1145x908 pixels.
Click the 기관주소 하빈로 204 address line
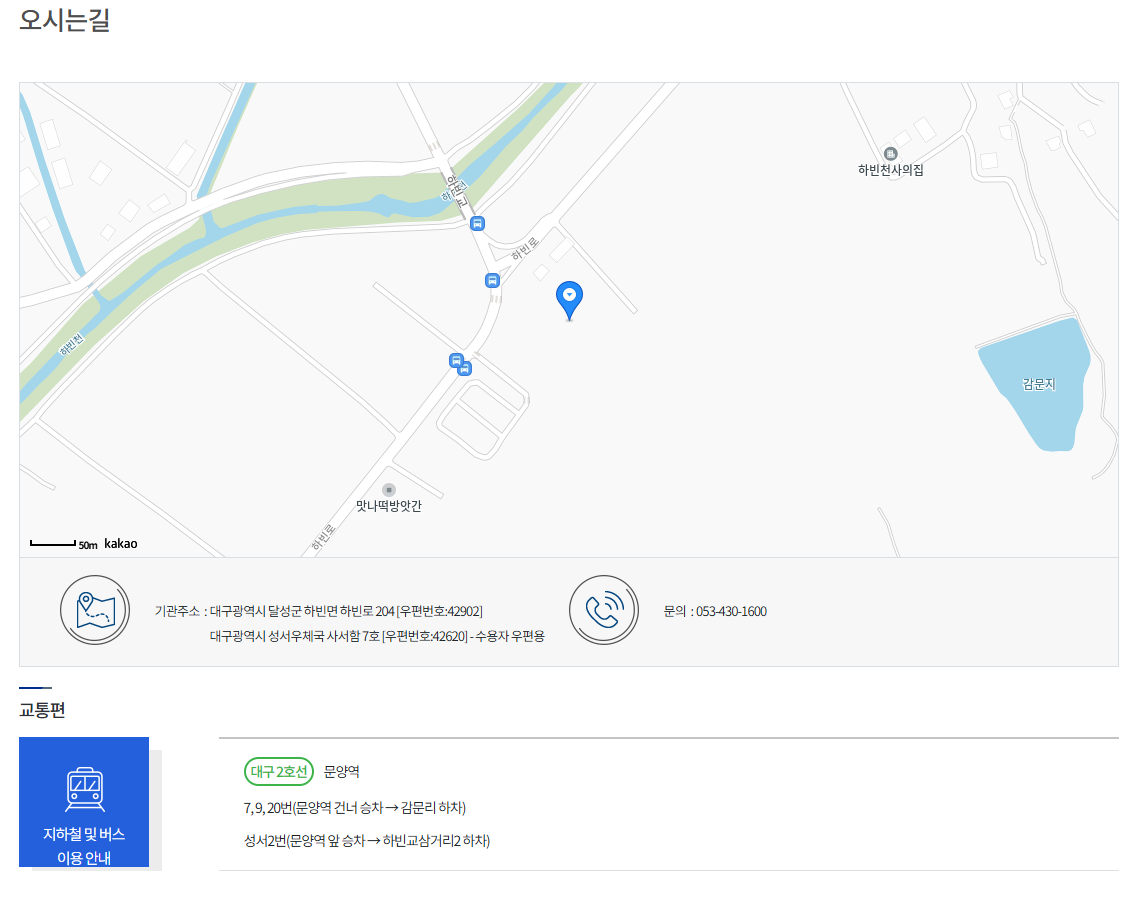point(318,611)
